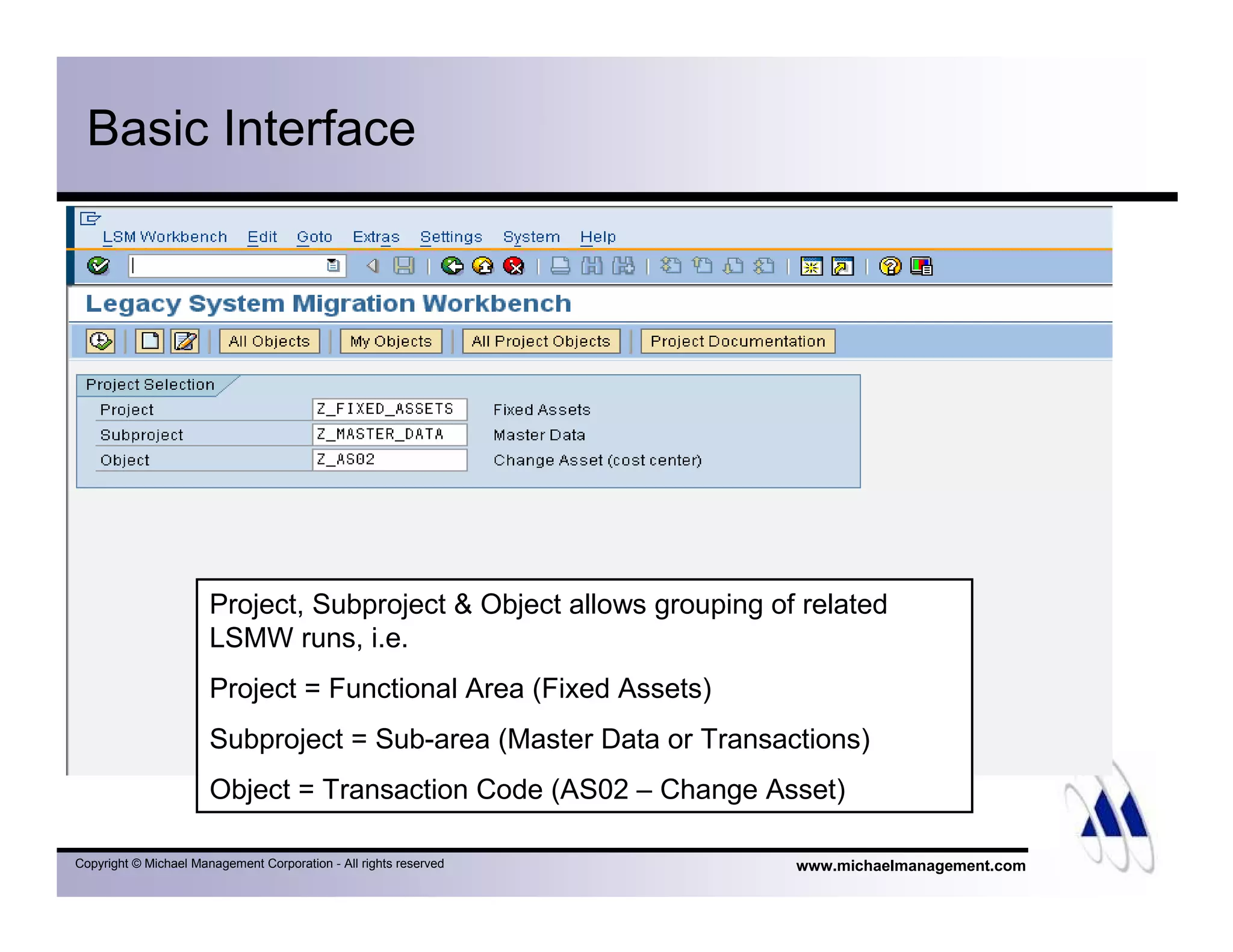Image resolution: width=1233 pixels, height=952 pixels.
Task: Click the yellow Help question mark icon
Action: point(890,265)
